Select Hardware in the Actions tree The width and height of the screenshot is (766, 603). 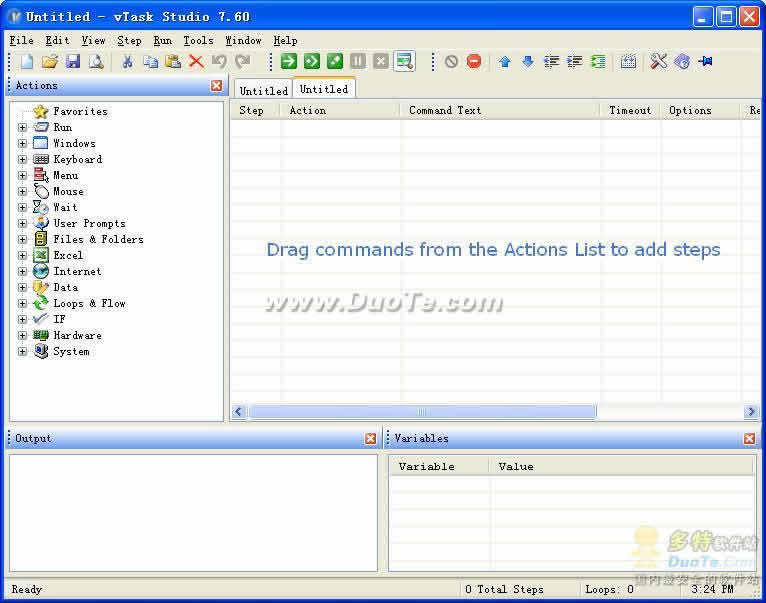point(77,336)
